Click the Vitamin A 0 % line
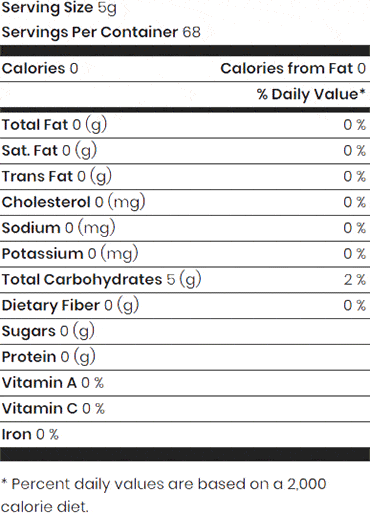Viewport: 370px width, 513px height. click(53, 383)
